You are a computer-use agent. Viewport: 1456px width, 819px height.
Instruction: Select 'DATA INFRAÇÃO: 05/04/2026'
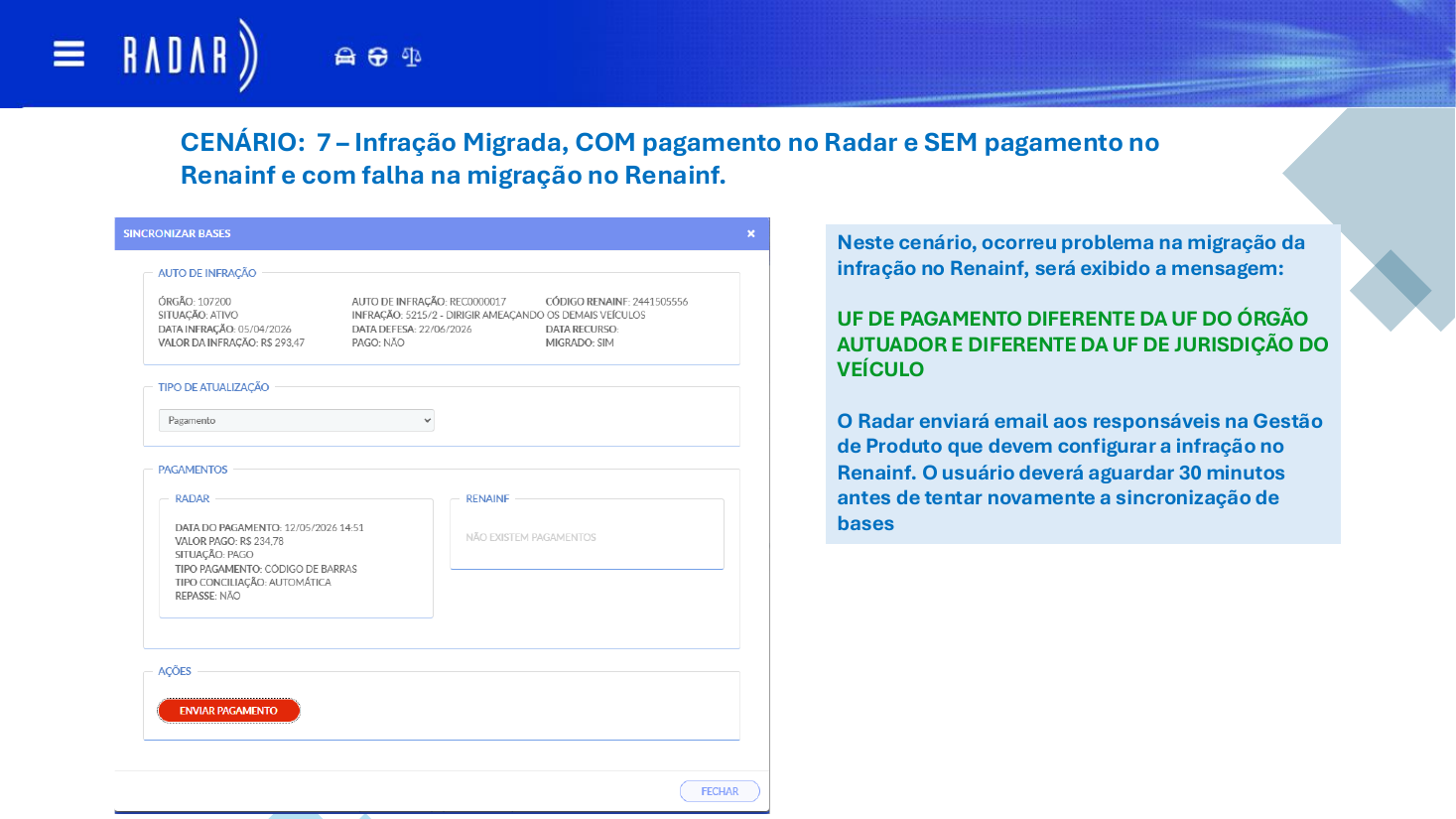point(224,329)
